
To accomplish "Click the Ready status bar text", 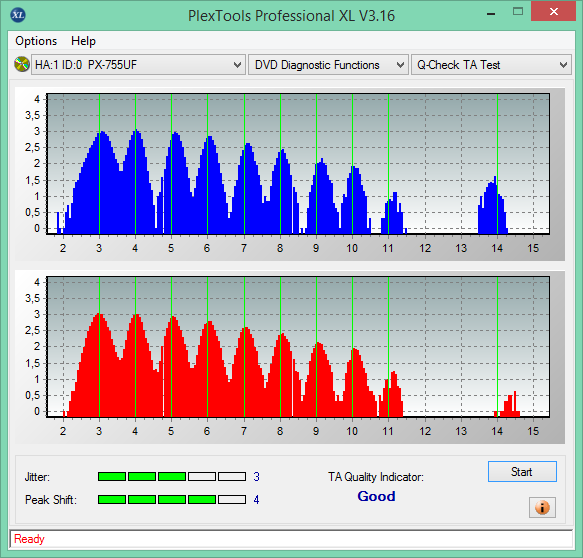I will point(29,539).
